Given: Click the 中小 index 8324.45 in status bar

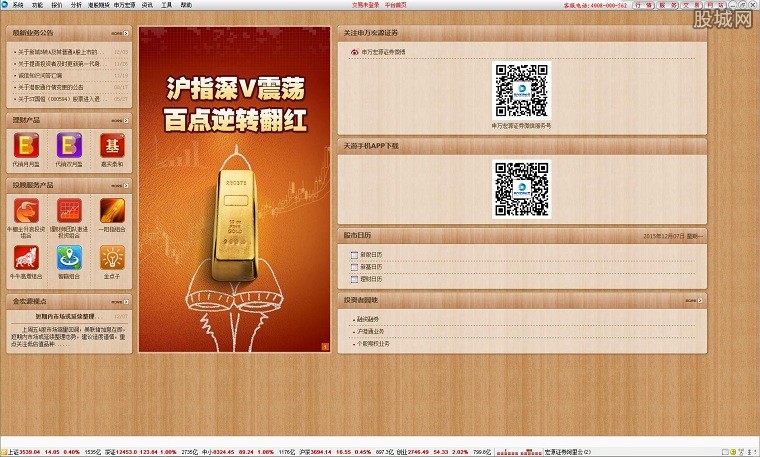Looking at the screenshot, I should [217, 452].
